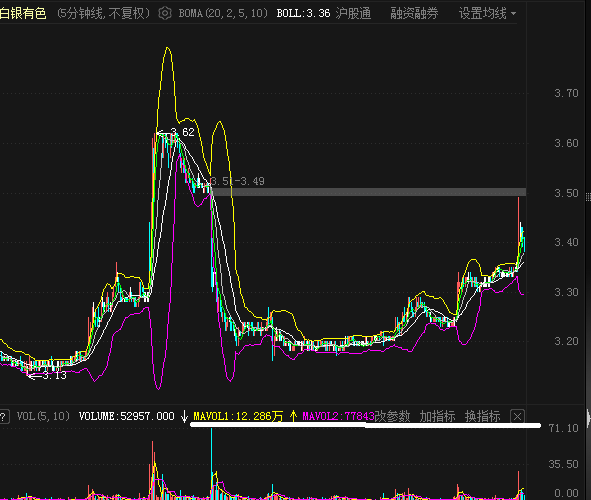Click the 71.10 volume axis label
The height and width of the screenshot is (500, 591).
563,428
